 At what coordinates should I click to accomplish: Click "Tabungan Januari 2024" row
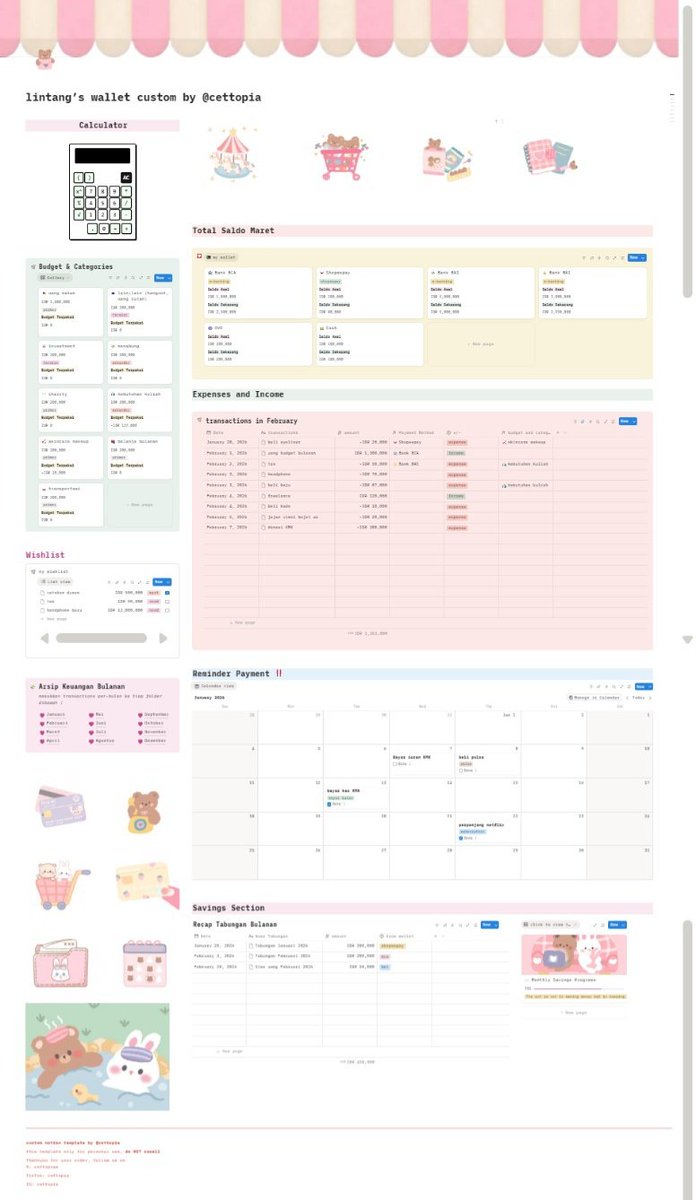(350, 945)
